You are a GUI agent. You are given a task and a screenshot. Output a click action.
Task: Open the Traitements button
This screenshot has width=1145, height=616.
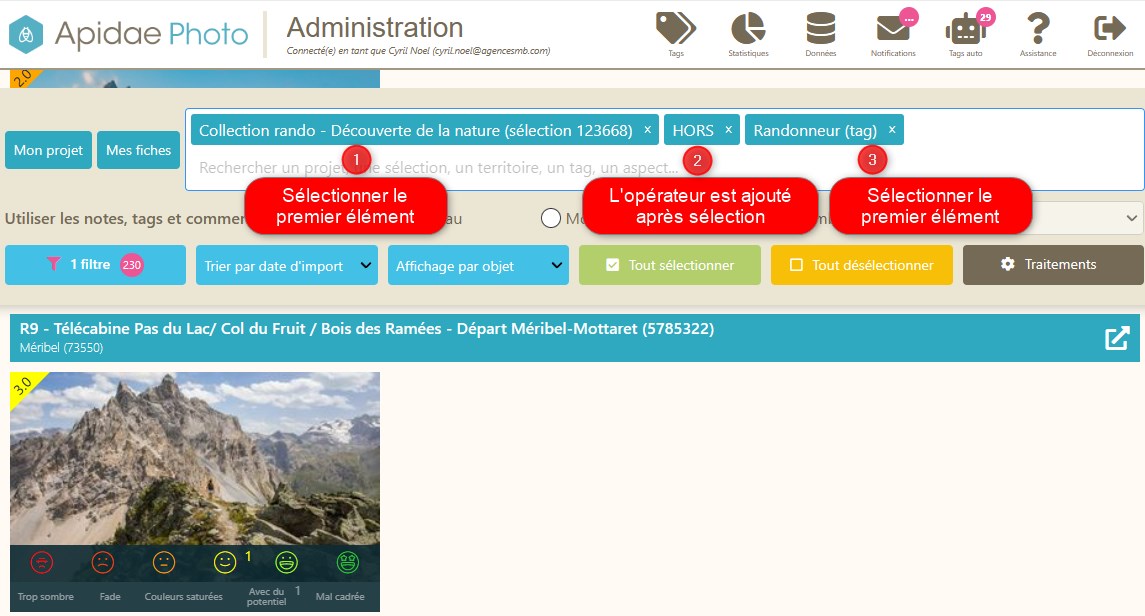pyautogui.click(x=1053, y=264)
